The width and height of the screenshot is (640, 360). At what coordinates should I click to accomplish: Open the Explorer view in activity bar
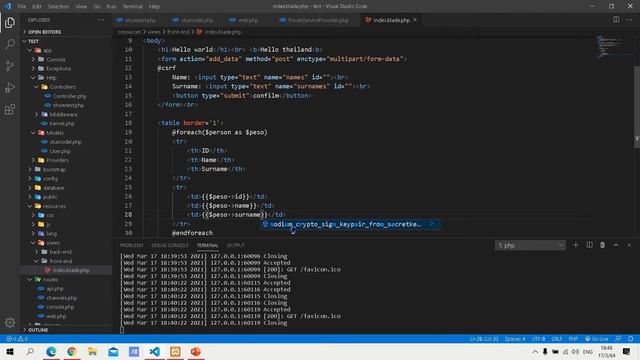[10, 22]
